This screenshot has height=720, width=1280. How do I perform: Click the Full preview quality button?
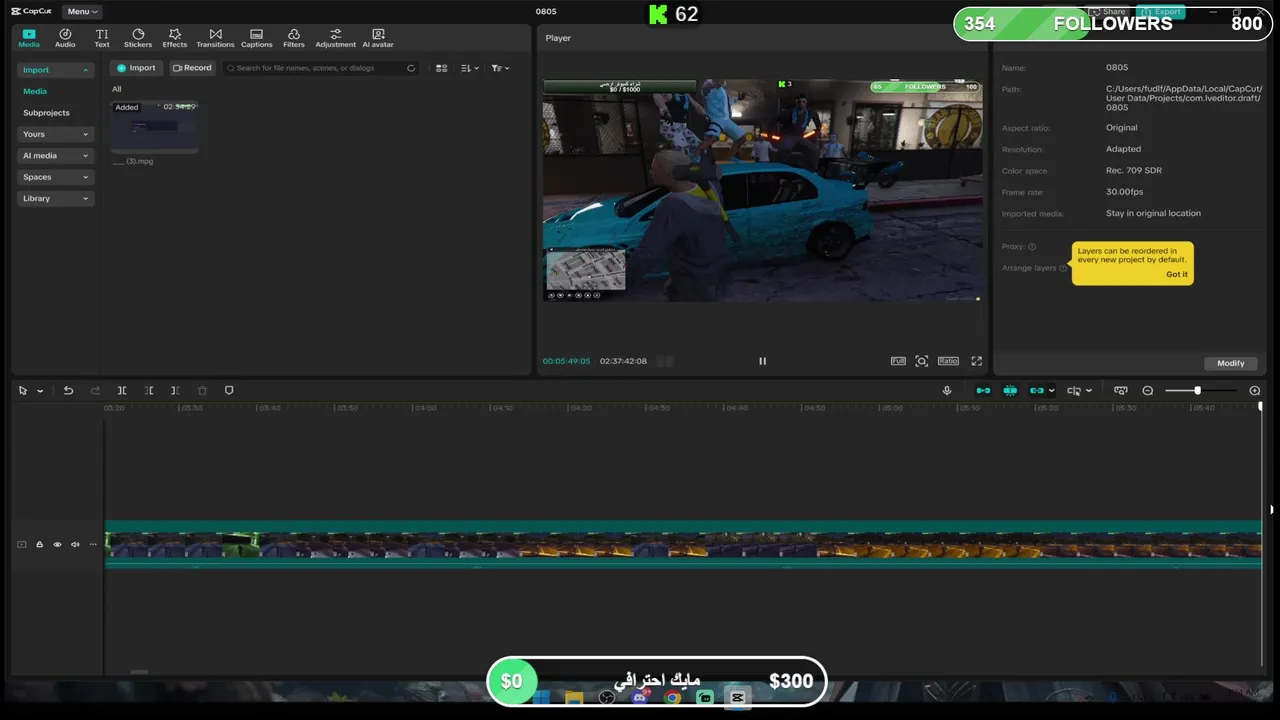(898, 361)
